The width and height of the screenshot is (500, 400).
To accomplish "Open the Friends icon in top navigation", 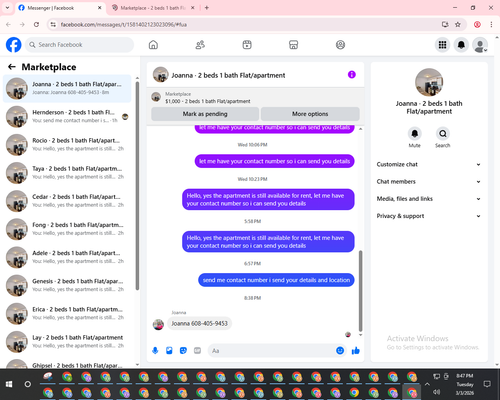I will [200, 45].
